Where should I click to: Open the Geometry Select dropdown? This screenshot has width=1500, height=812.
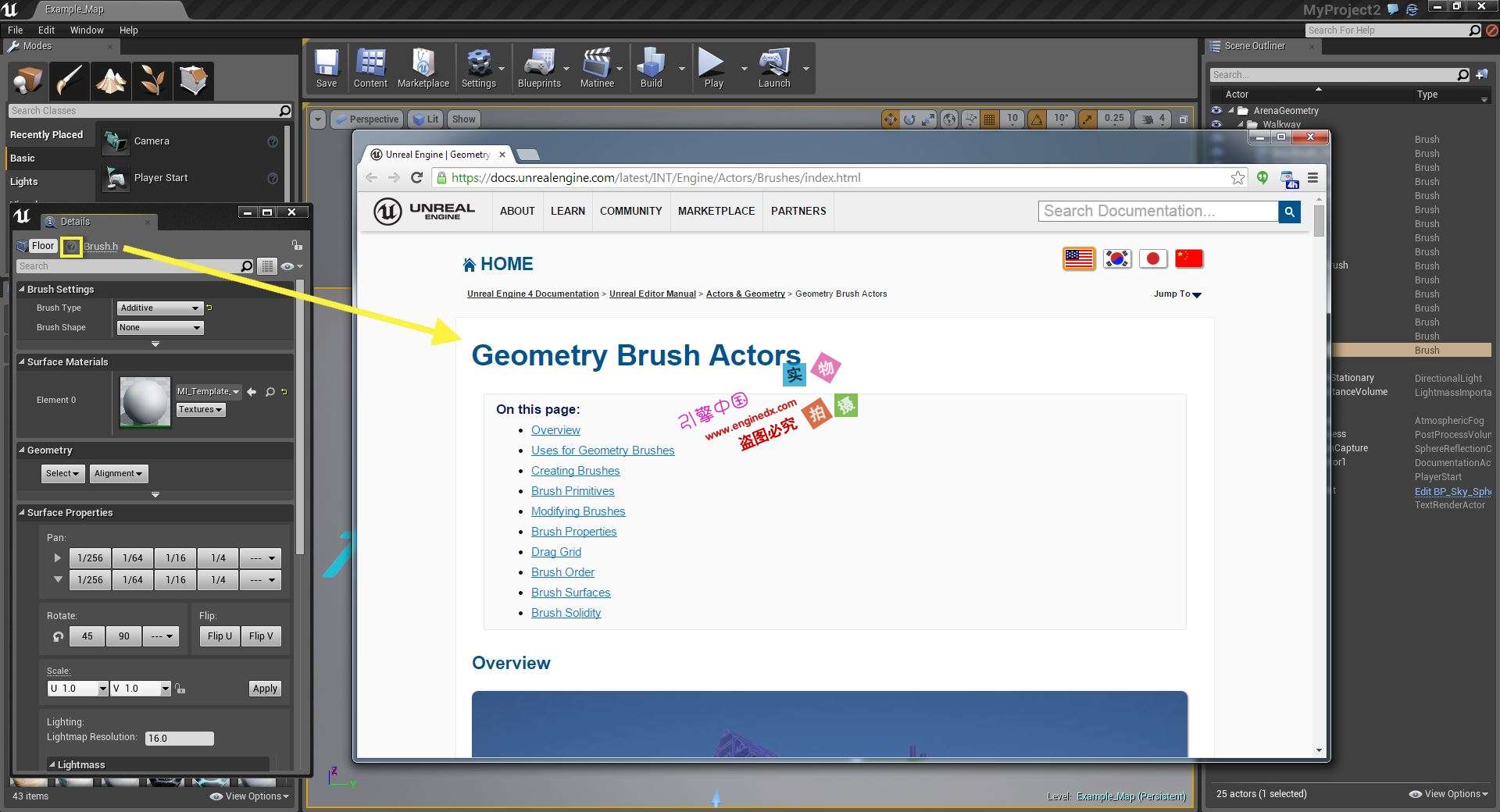click(x=62, y=473)
